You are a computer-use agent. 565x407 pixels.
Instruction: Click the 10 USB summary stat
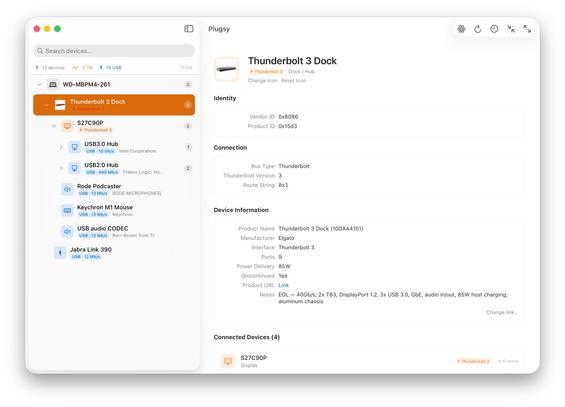(x=110, y=68)
